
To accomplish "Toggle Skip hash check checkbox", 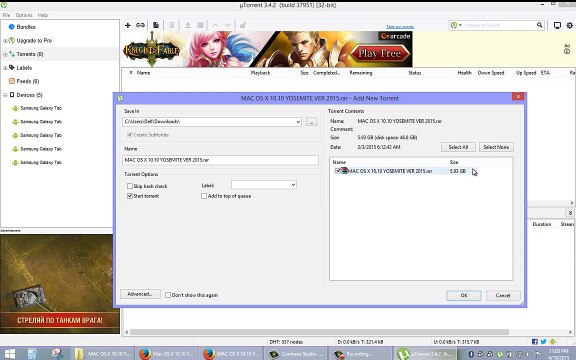I will pyautogui.click(x=130, y=186).
